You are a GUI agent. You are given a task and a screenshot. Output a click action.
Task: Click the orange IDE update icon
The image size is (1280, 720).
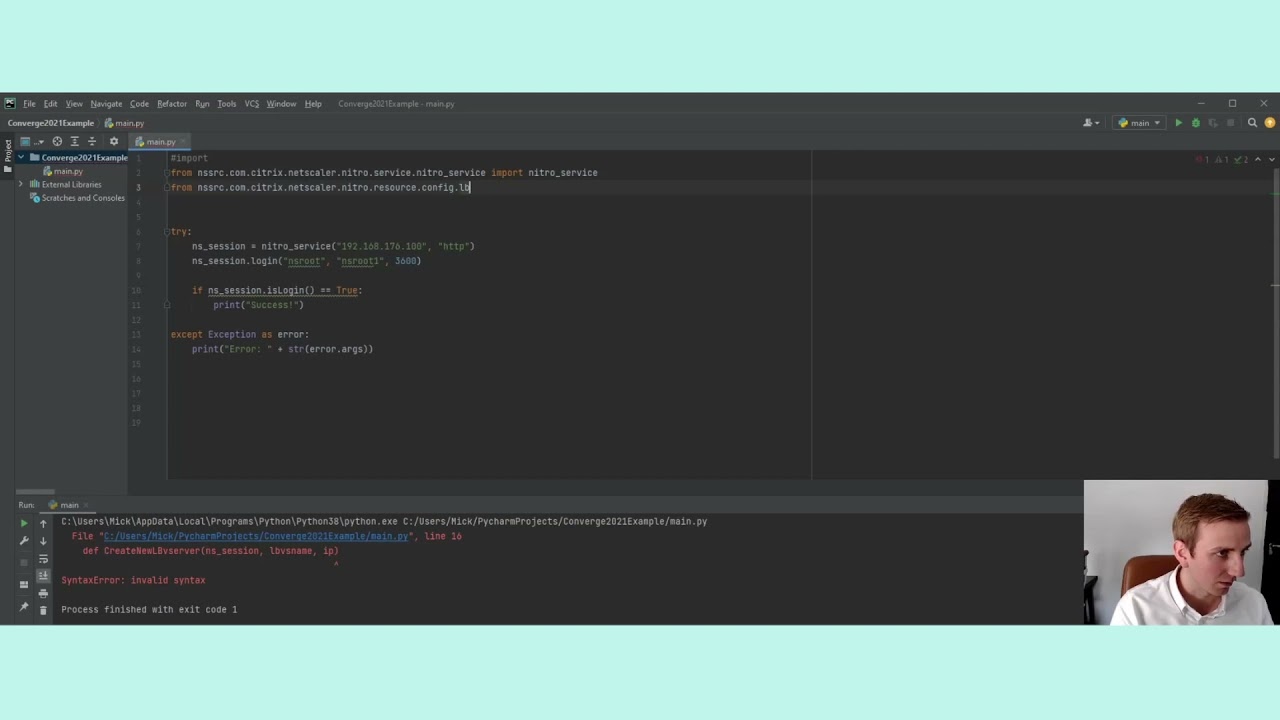[1270, 123]
